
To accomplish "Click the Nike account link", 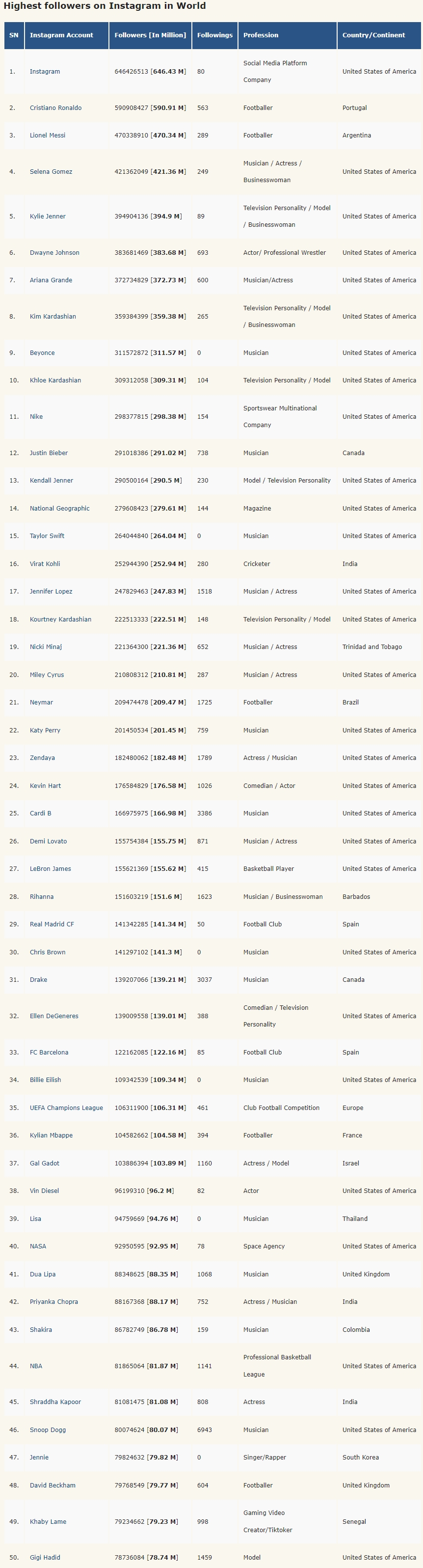I will click(36, 417).
